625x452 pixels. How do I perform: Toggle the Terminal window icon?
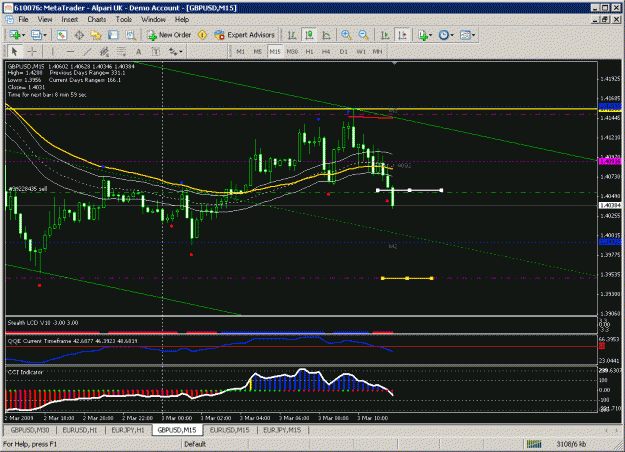coord(113,35)
